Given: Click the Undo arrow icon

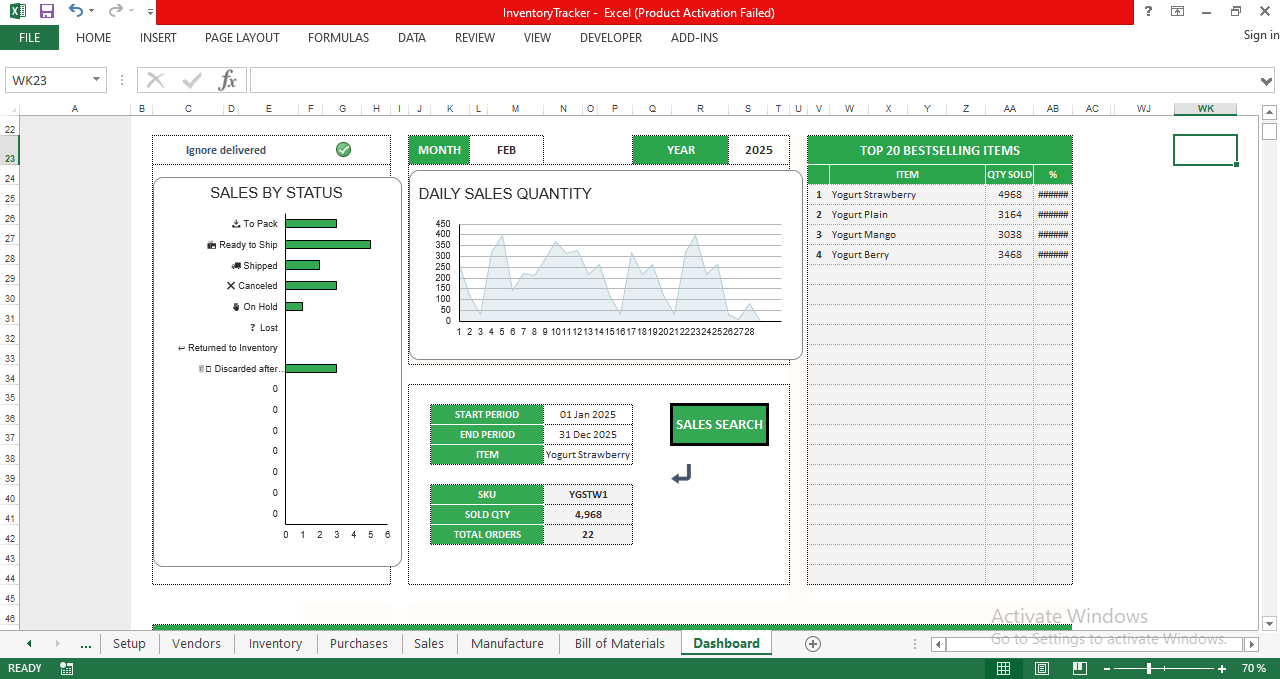Looking at the screenshot, I should click(x=76, y=11).
